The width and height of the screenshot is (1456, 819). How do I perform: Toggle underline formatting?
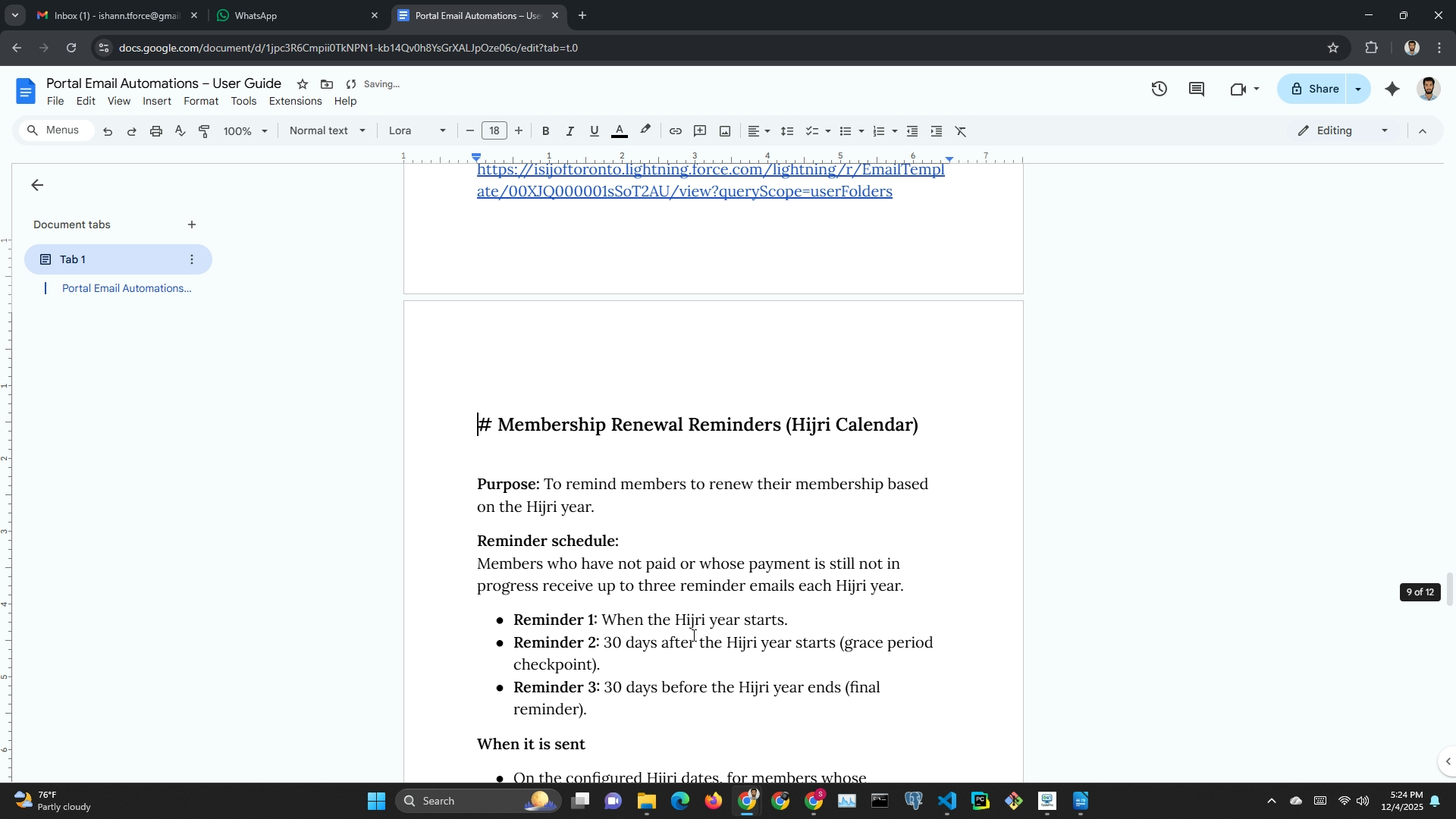[594, 131]
